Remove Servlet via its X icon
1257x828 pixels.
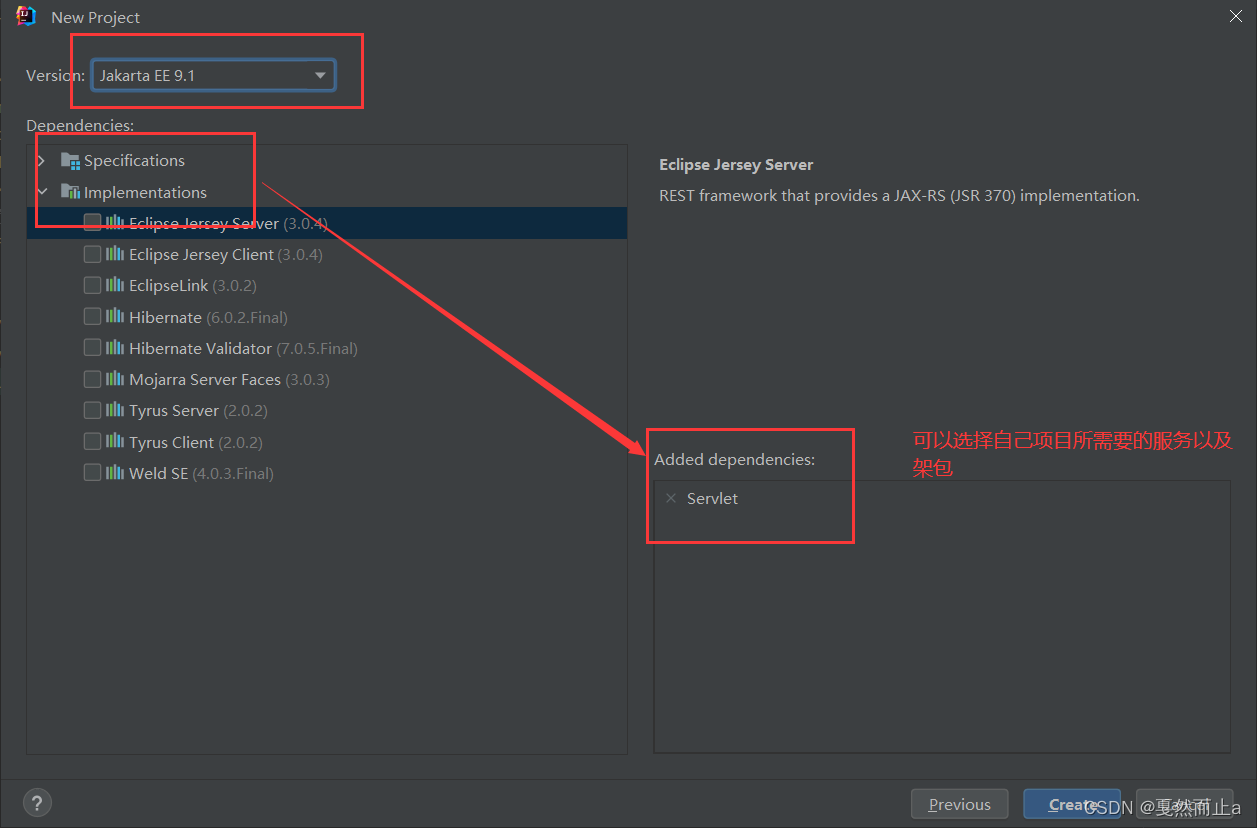coord(671,498)
